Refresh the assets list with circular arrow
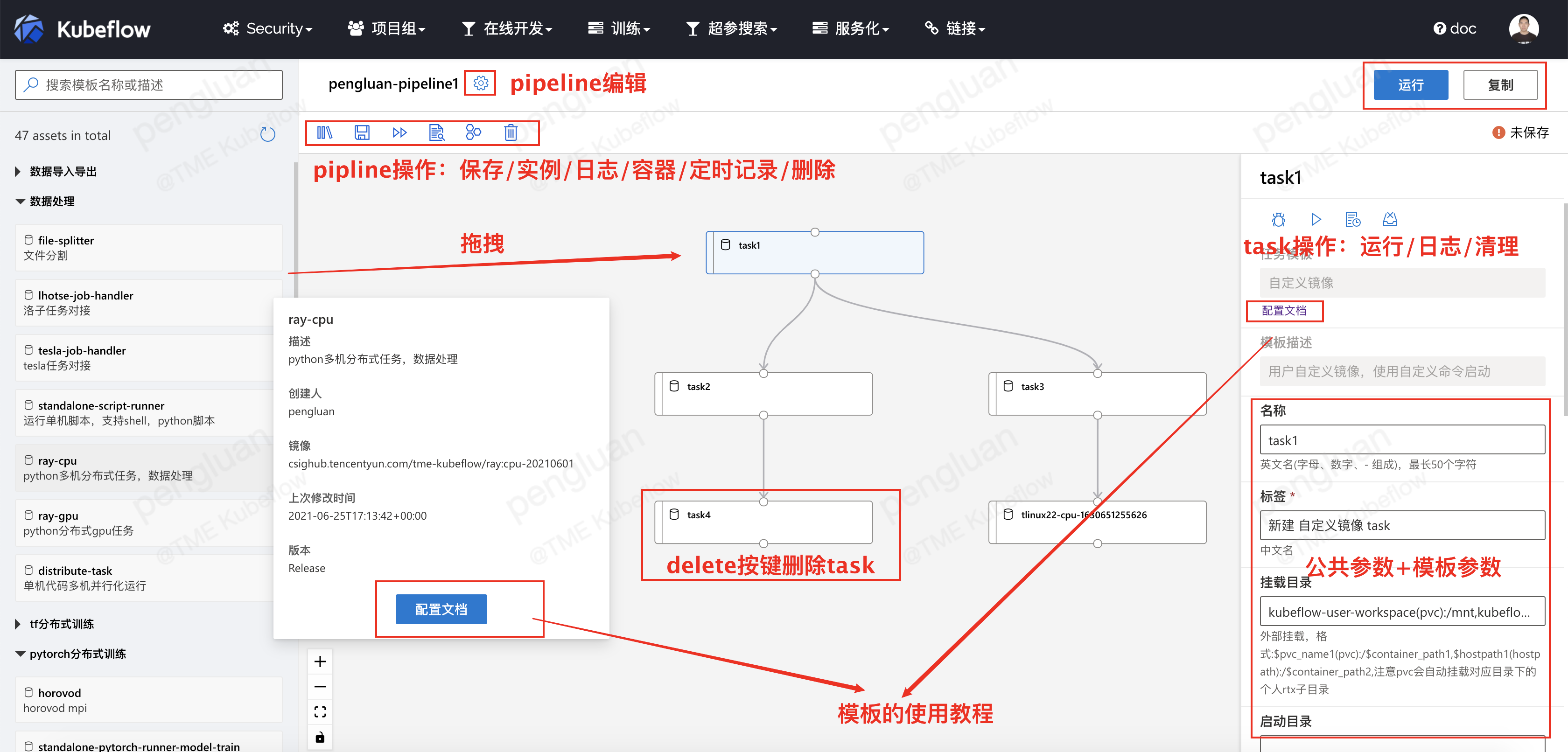 [268, 134]
